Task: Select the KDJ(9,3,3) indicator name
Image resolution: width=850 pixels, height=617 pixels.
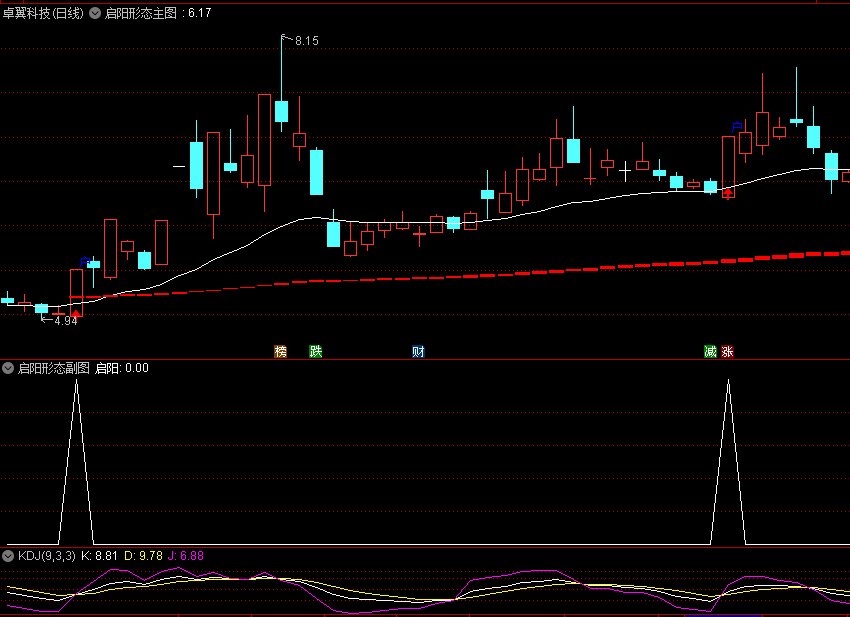Action: pyautogui.click(x=47, y=556)
